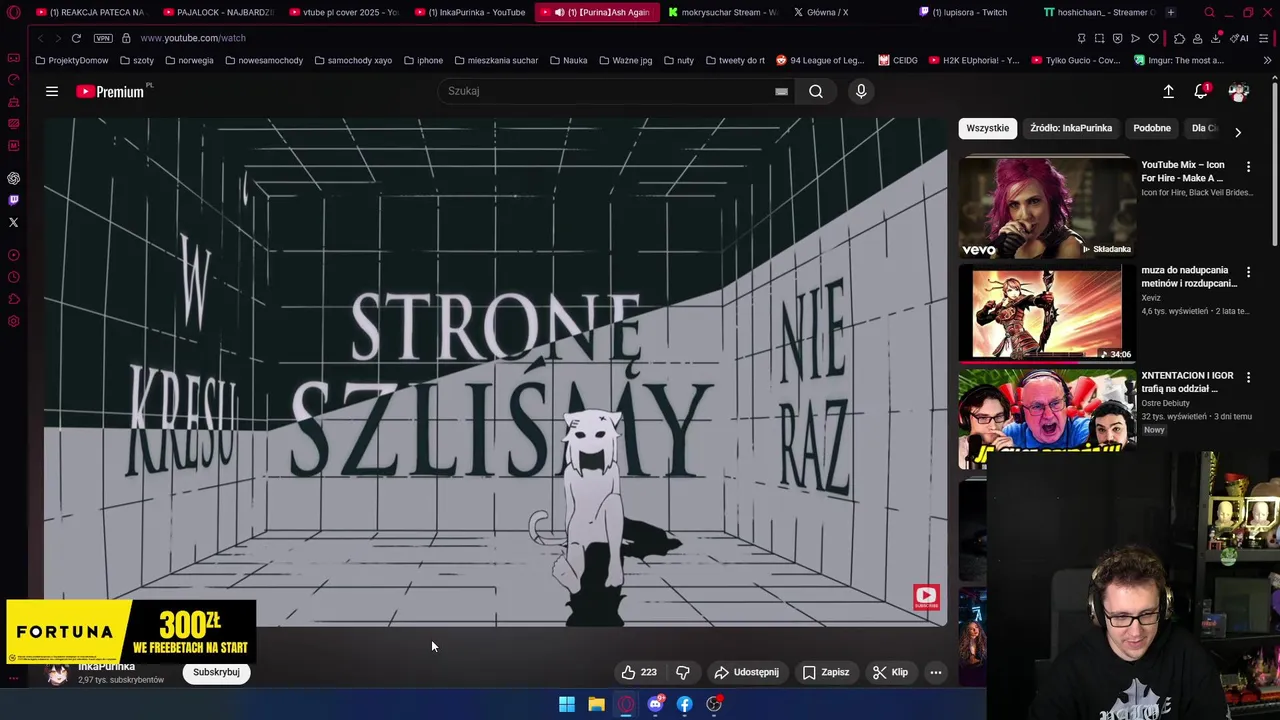Open the YouTube hamburger guide menu
Image resolution: width=1280 pixels, height=720 pixels.
(52, 91)
